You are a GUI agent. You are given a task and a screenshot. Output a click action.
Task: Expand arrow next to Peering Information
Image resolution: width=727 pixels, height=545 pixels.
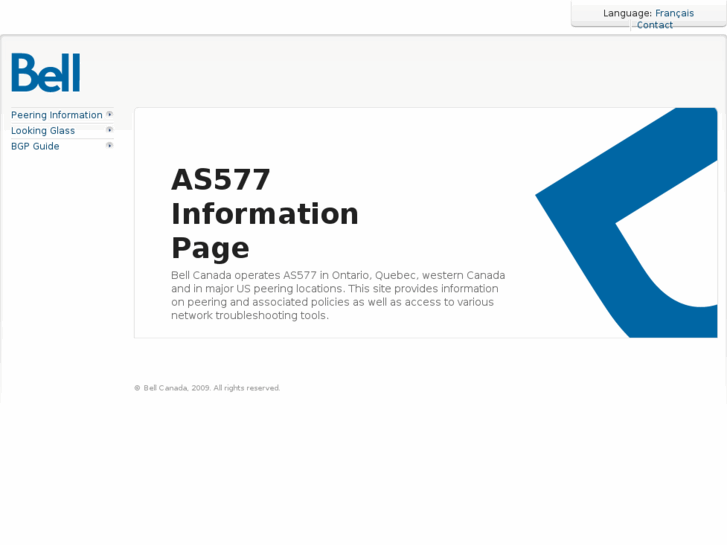click(109, 114)
